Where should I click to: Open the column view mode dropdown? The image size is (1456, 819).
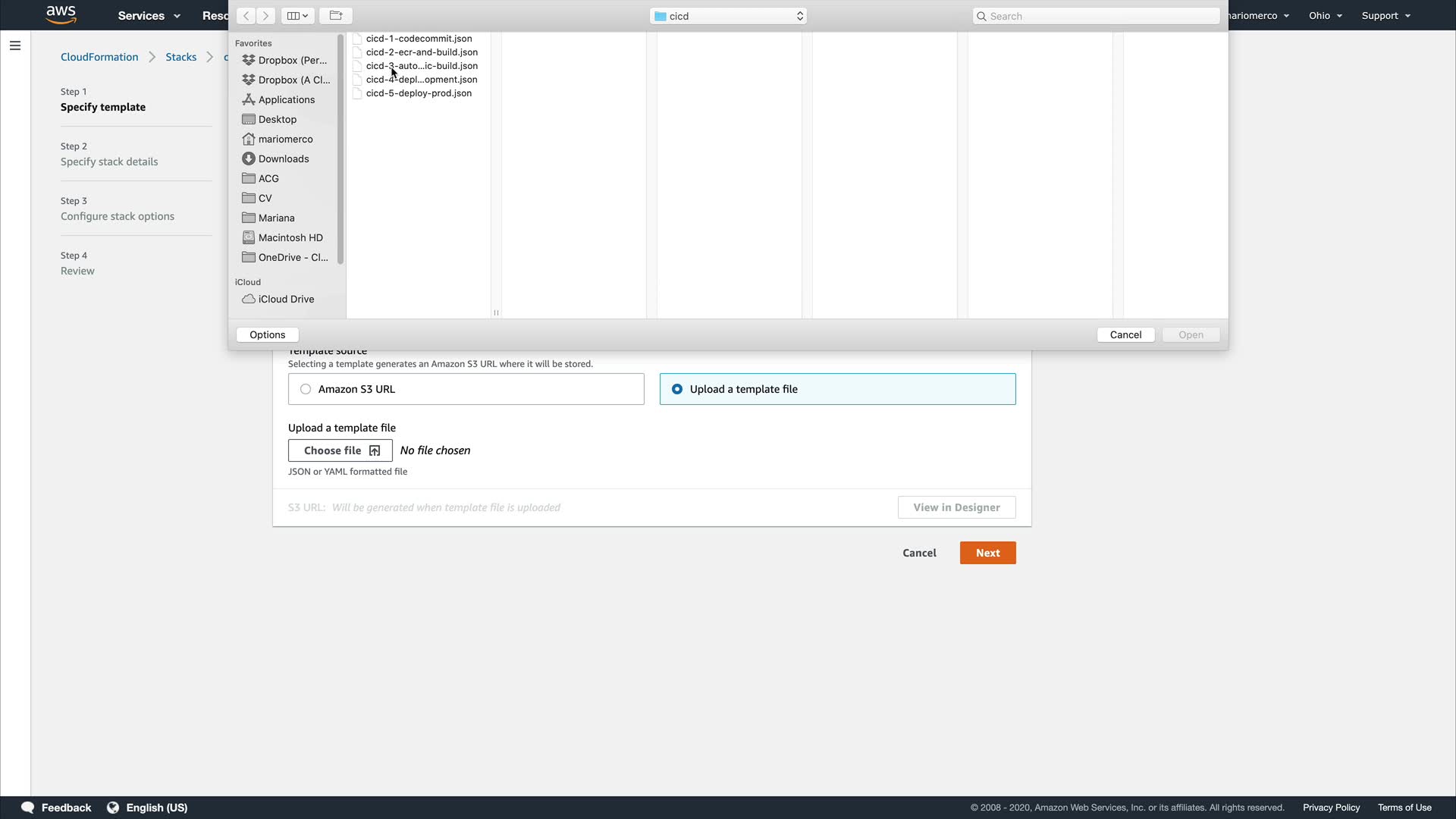[297, 16]
